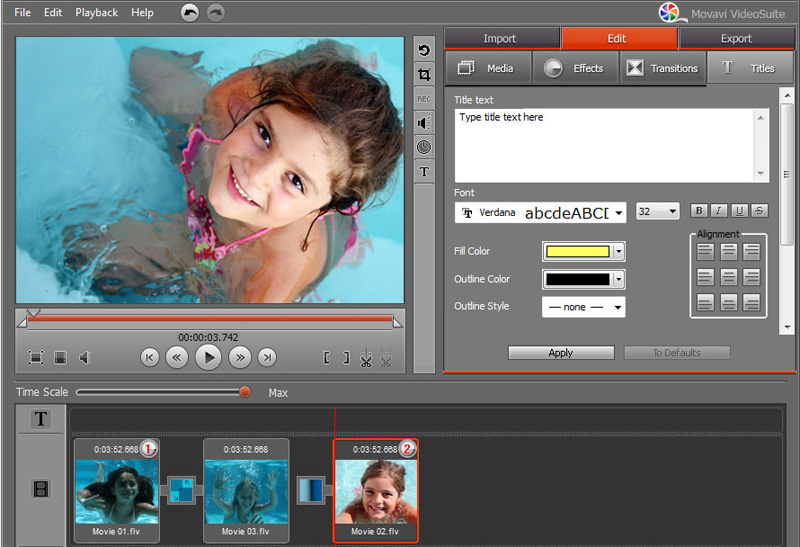Viewport: 800px width, 547px height.
Task: Open the File menu
Action: point(22,12)
